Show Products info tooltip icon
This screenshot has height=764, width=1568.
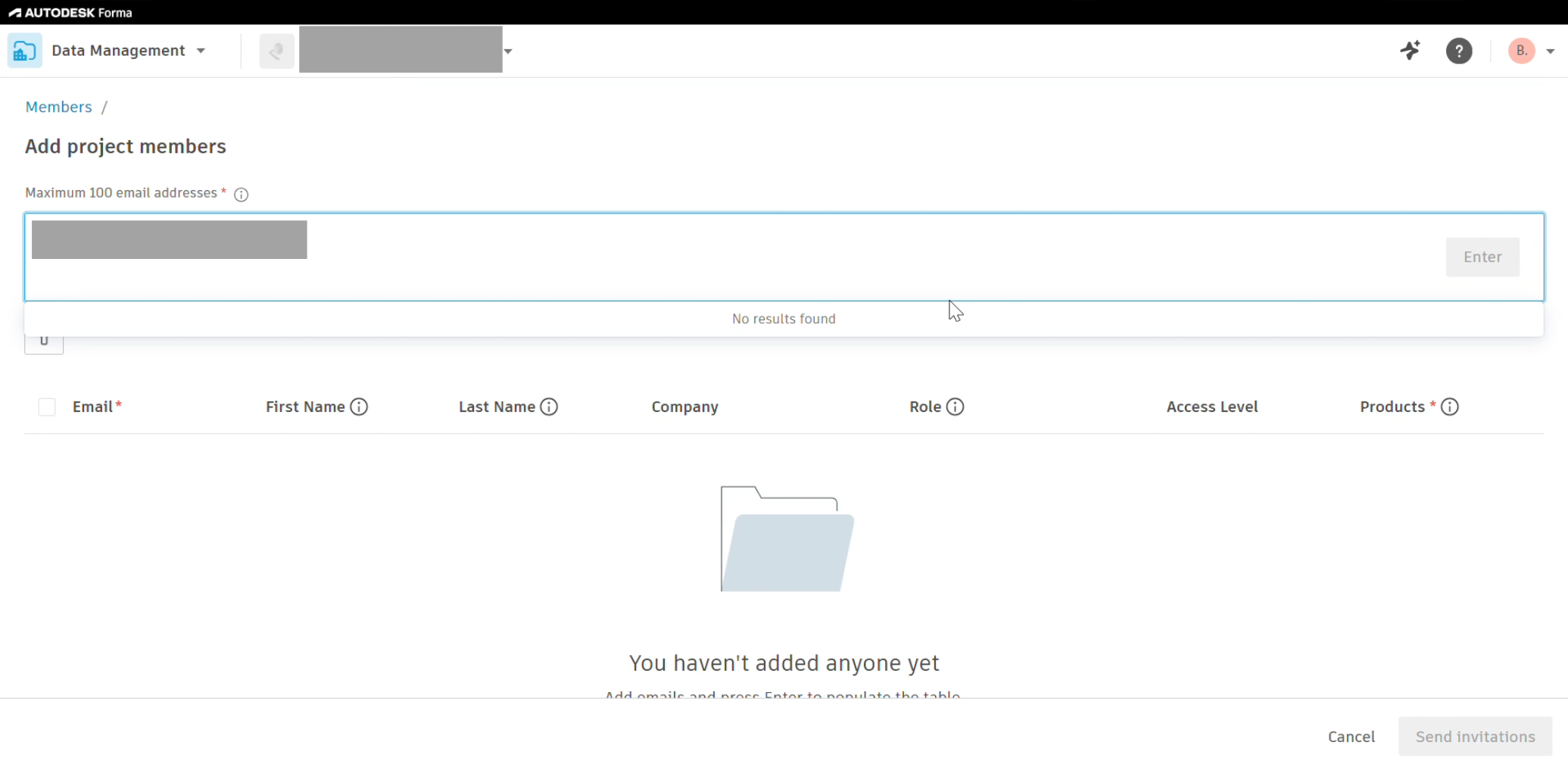point(1449,407)
